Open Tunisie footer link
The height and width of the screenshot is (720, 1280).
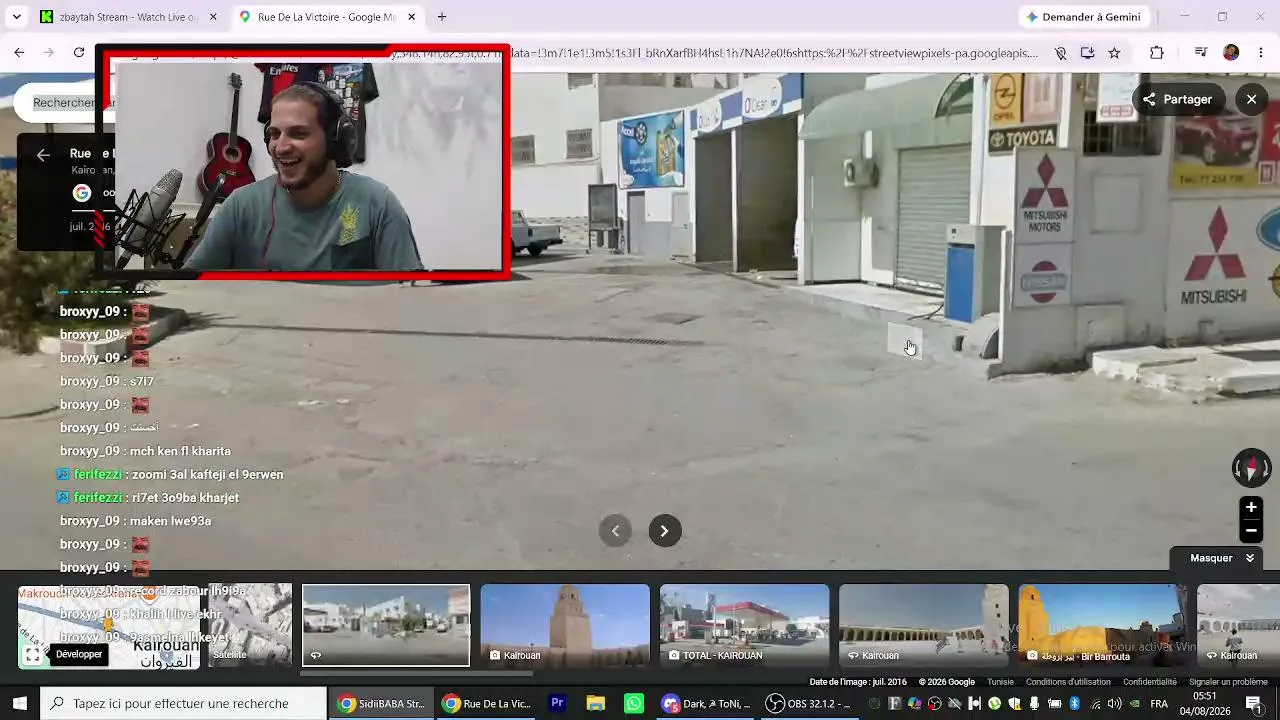coord(1000,682)
